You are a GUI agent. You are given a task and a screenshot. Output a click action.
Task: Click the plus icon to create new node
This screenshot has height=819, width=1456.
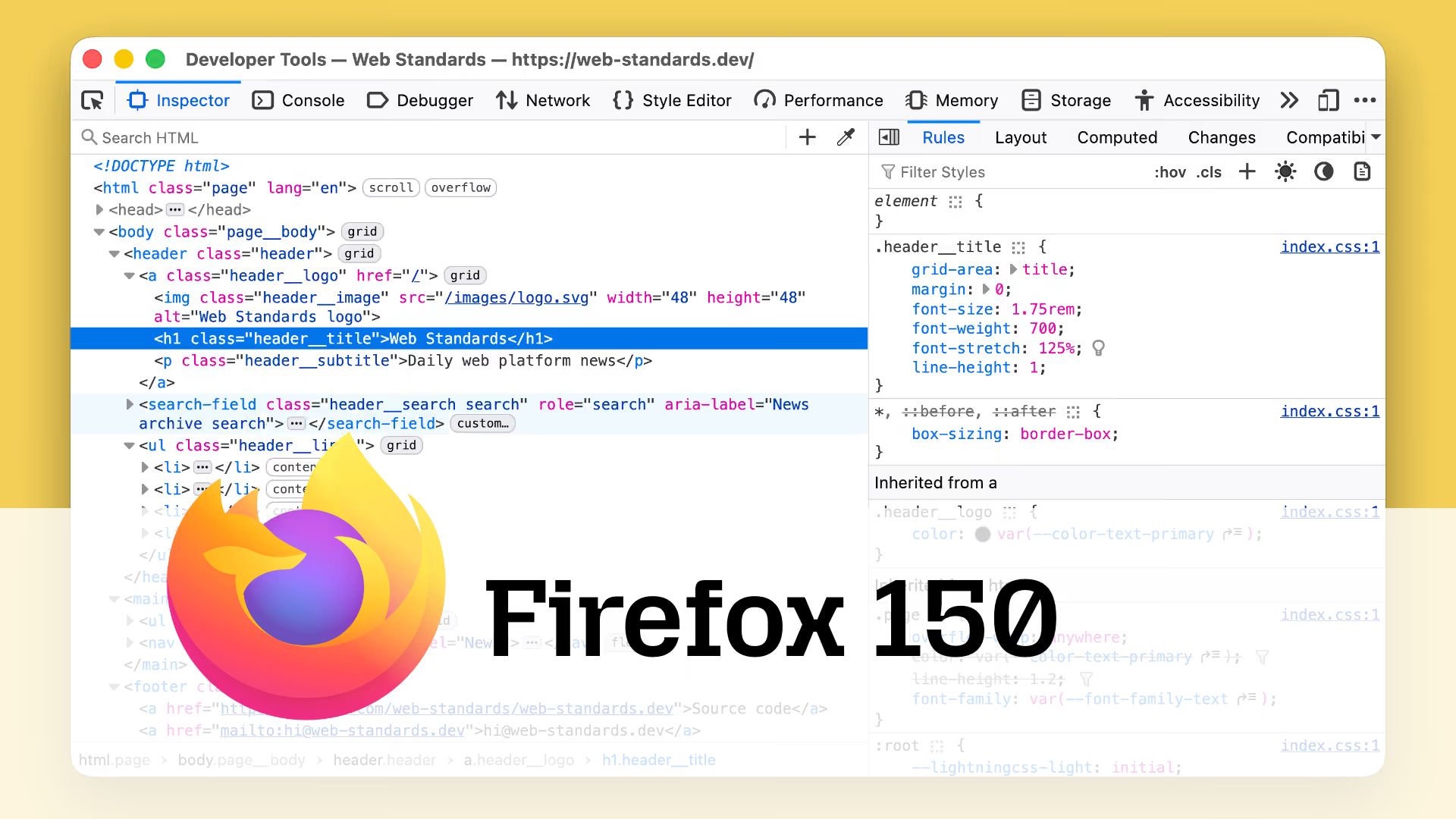pyautogui.click(x=807, y=137)
